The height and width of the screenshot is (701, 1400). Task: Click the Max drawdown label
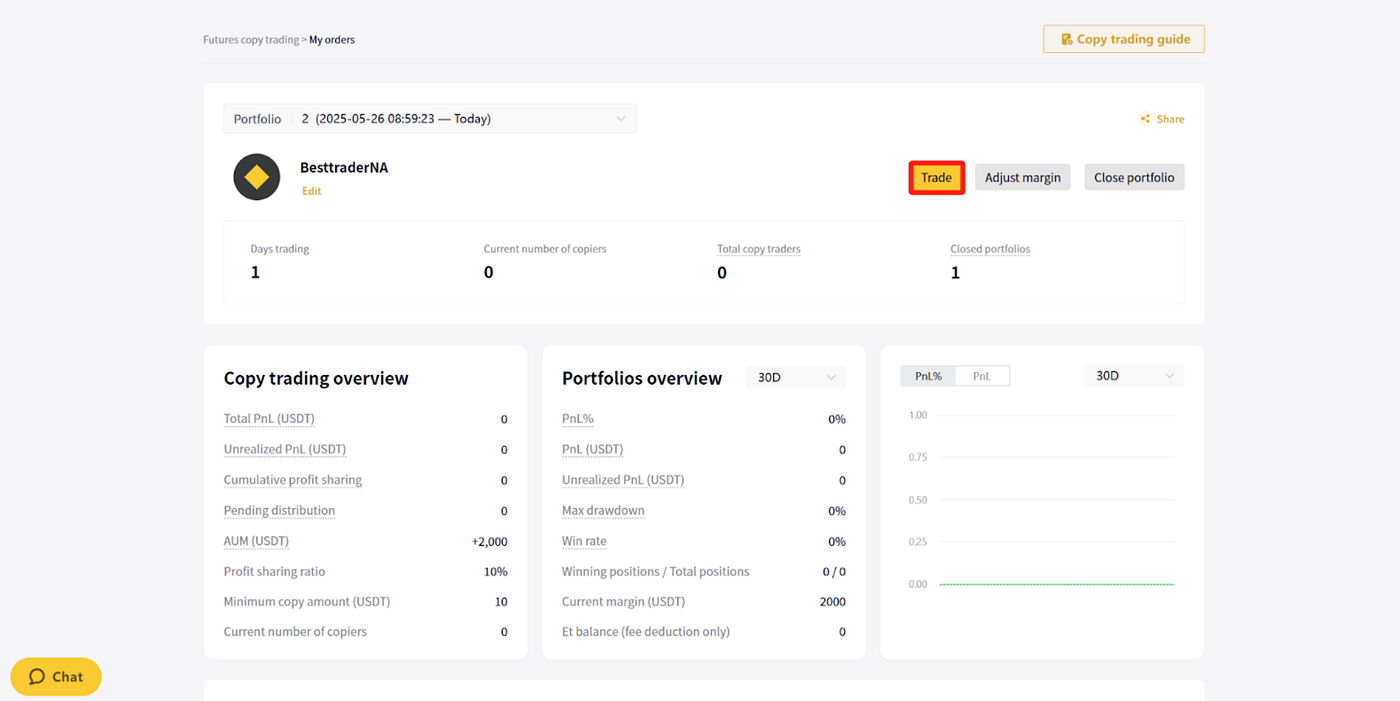(x=603, y=511)
